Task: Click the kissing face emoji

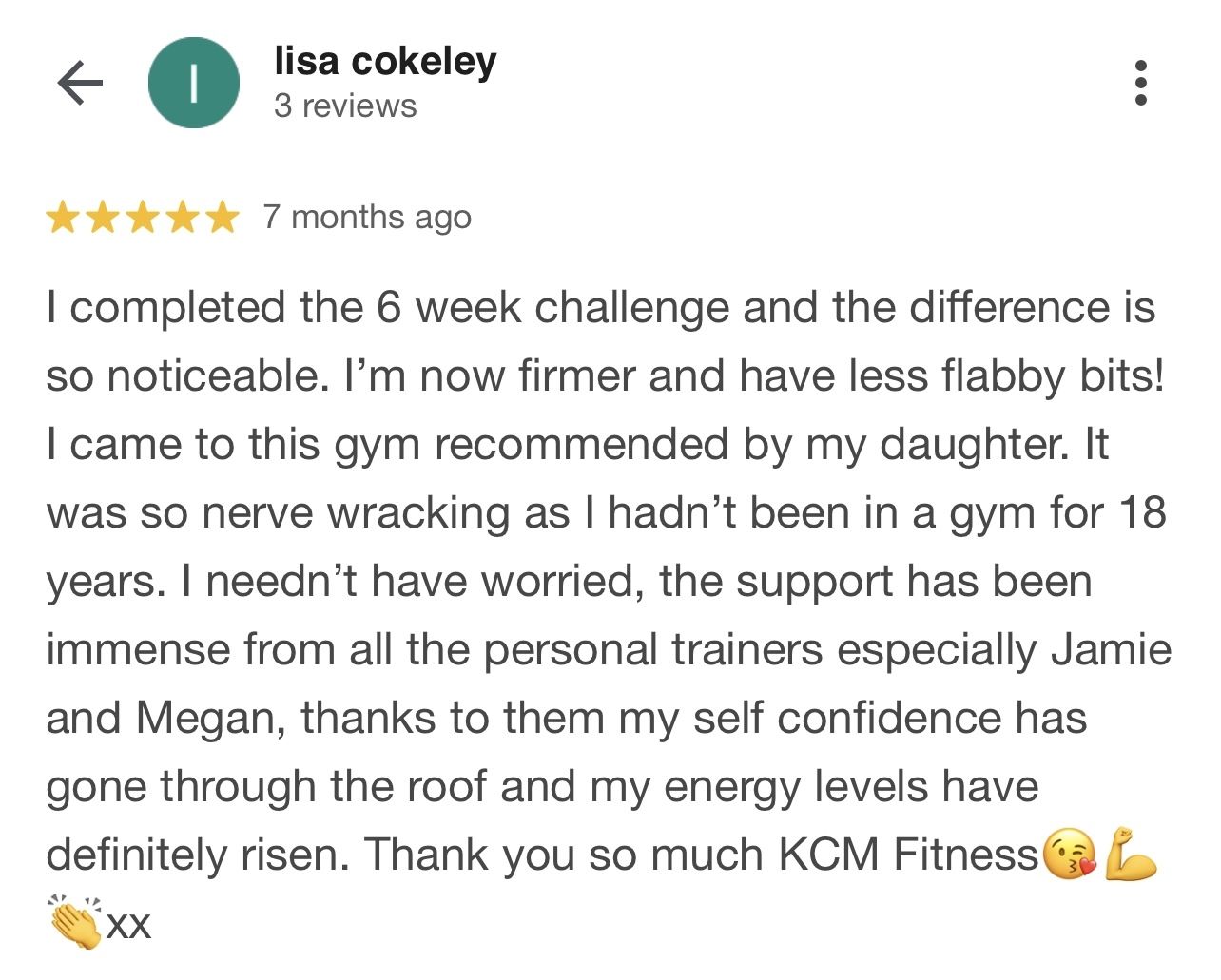Action: (1070, 854)
